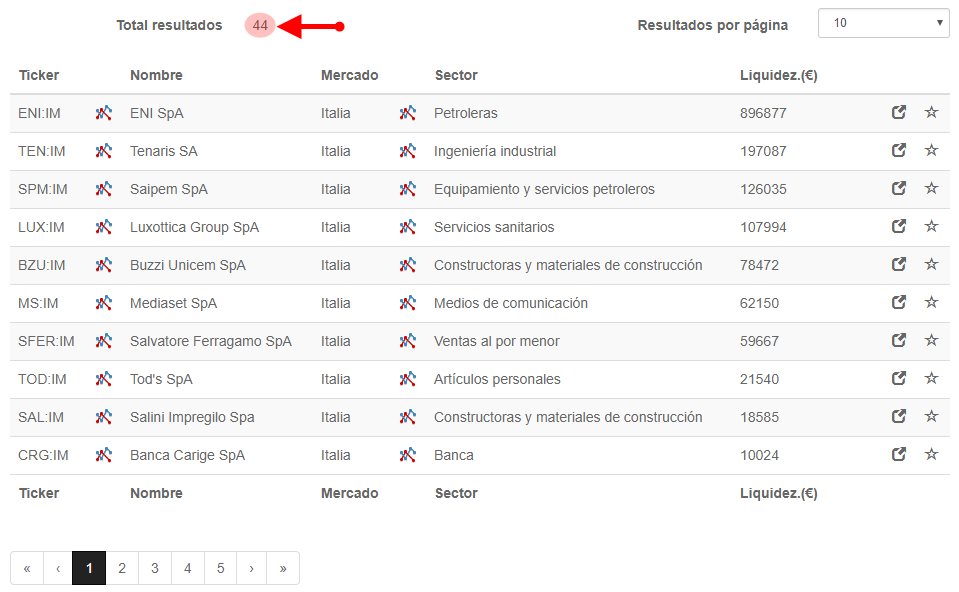Viewport: 959px width, 592px height.
Task: Open external link icon for Mediaset SpA
Action: [x=898, y=302]
